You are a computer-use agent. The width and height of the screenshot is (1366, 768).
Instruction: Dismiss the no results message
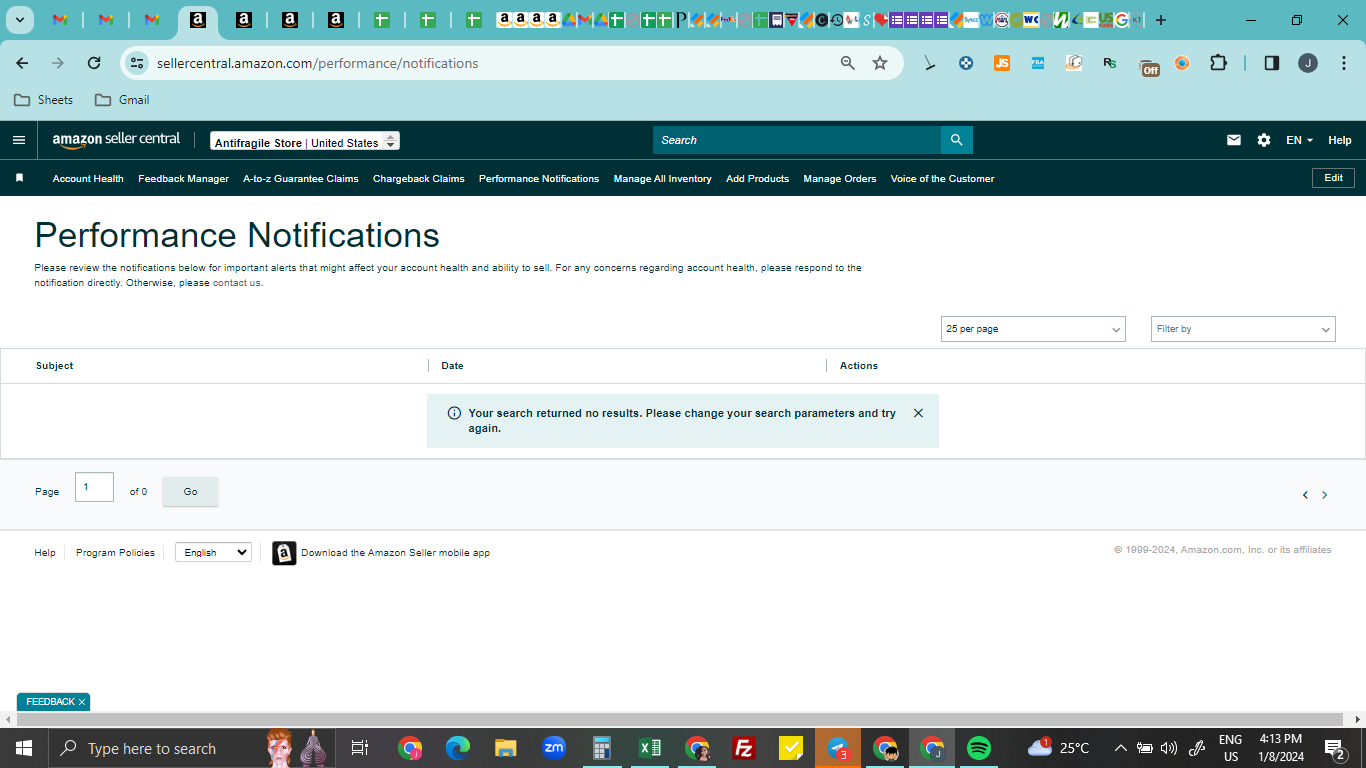coord(918,413)
